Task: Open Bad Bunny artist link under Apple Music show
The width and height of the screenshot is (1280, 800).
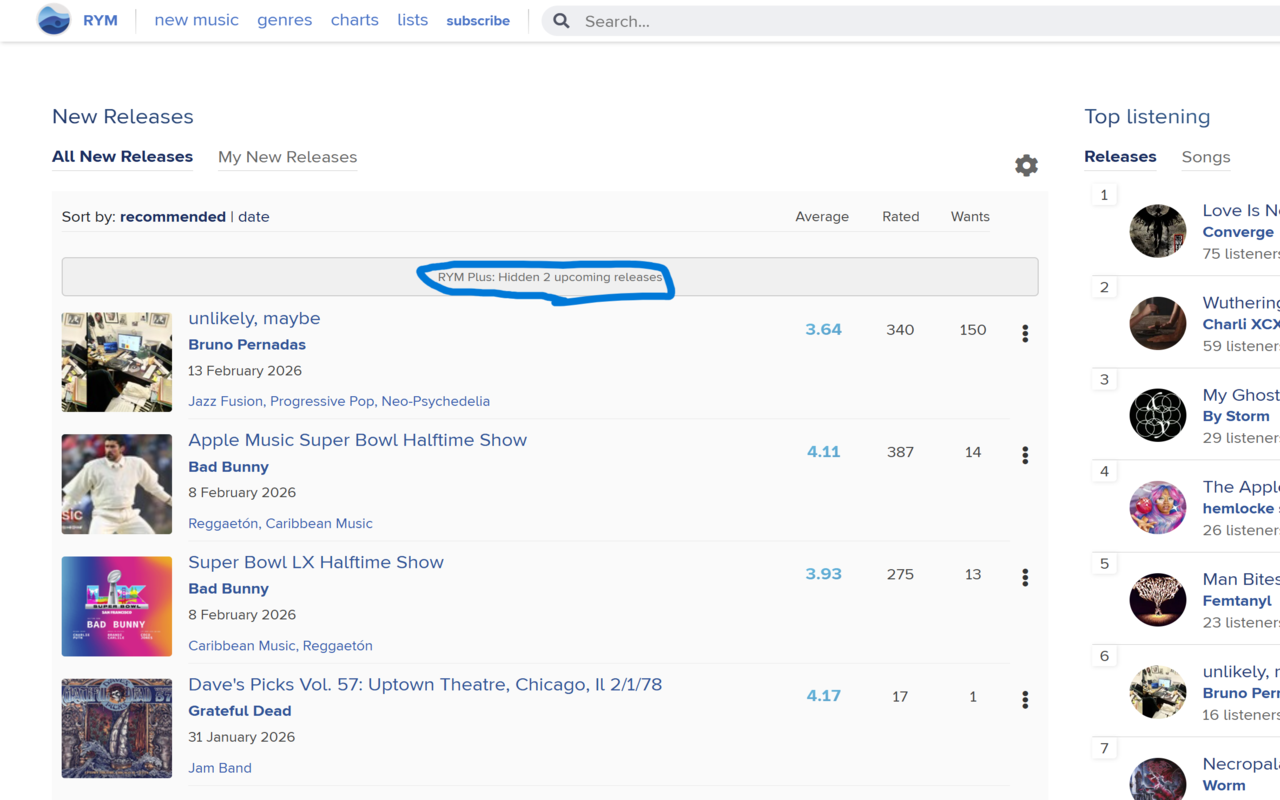Action: click(228, 467)
